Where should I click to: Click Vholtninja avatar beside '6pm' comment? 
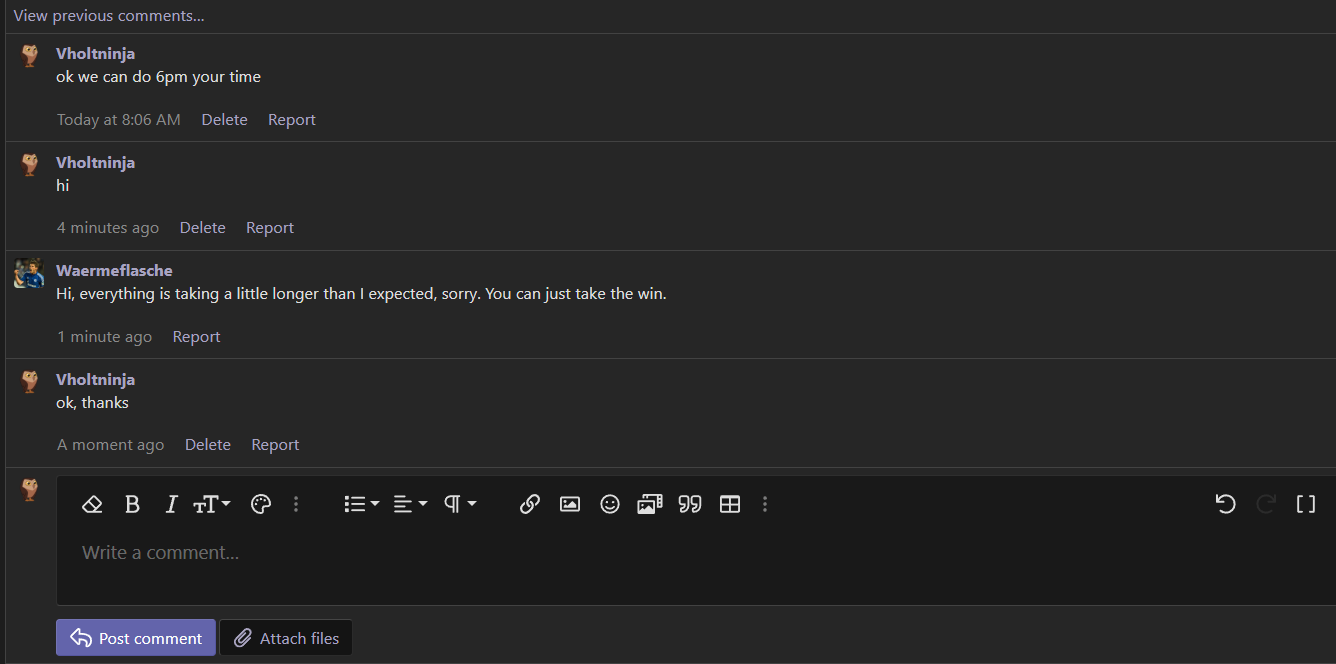point(30,56)
